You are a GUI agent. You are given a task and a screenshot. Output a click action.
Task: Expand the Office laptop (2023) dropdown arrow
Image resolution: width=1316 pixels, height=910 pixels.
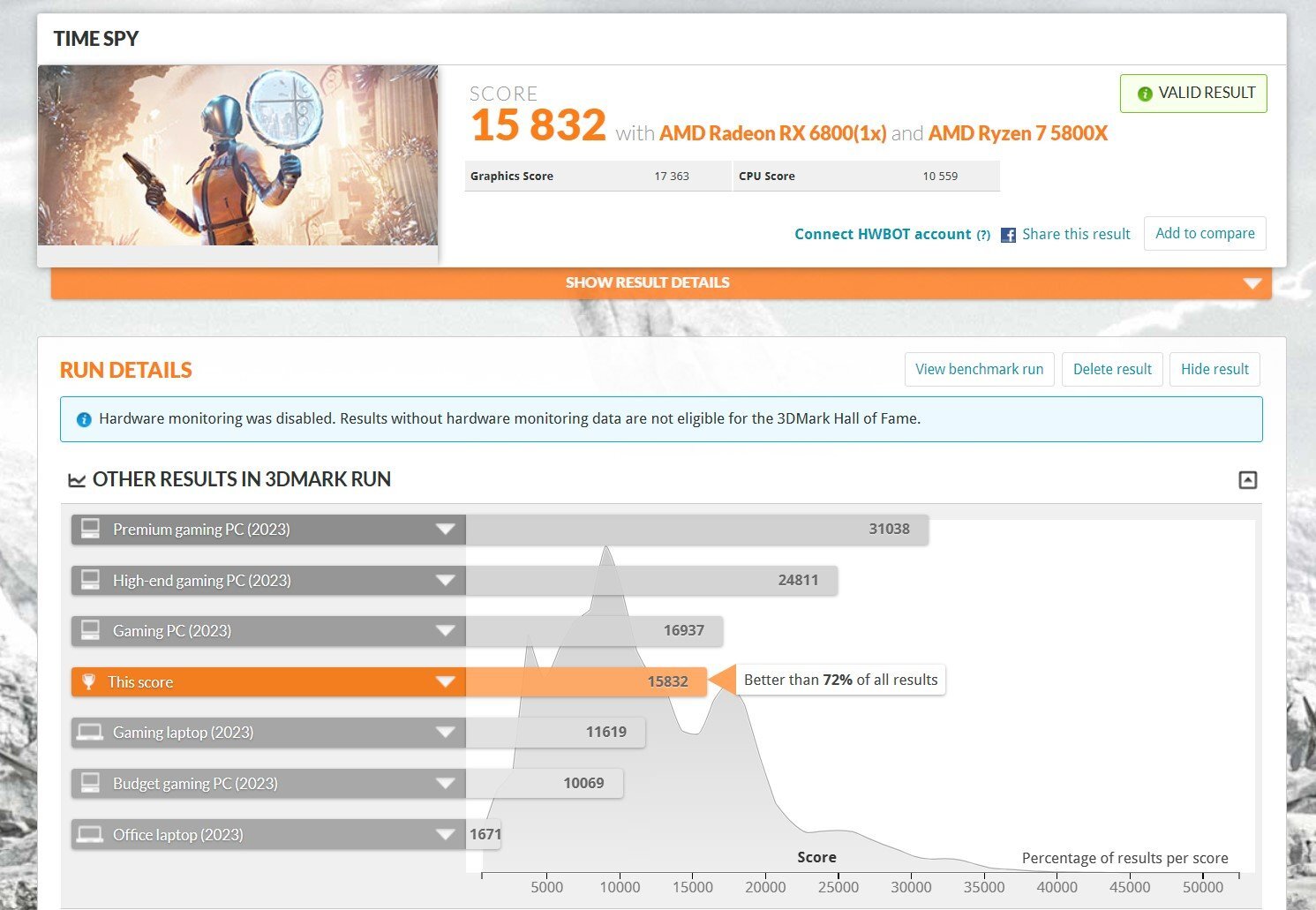pos(445,835)
